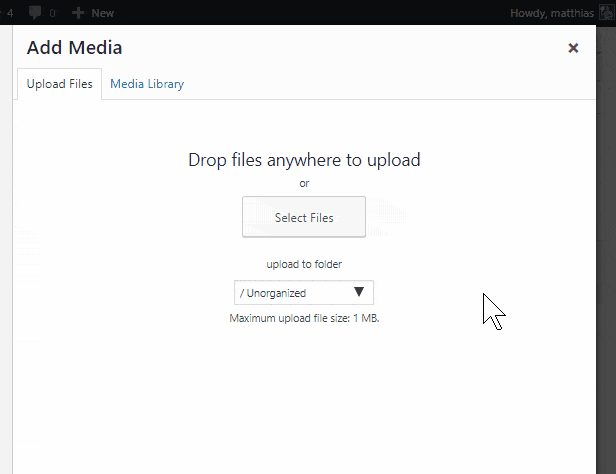Screen dimensions: 616x474
Task: Click the 'upload to folder' label
Action: coord(304,264)
